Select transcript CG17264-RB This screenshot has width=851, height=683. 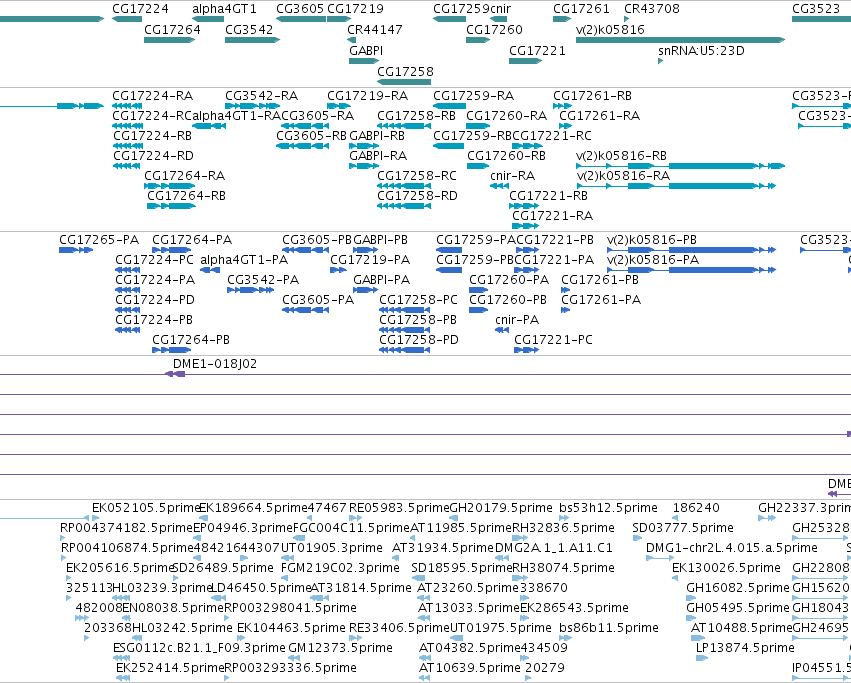click(x=172, y=206)
